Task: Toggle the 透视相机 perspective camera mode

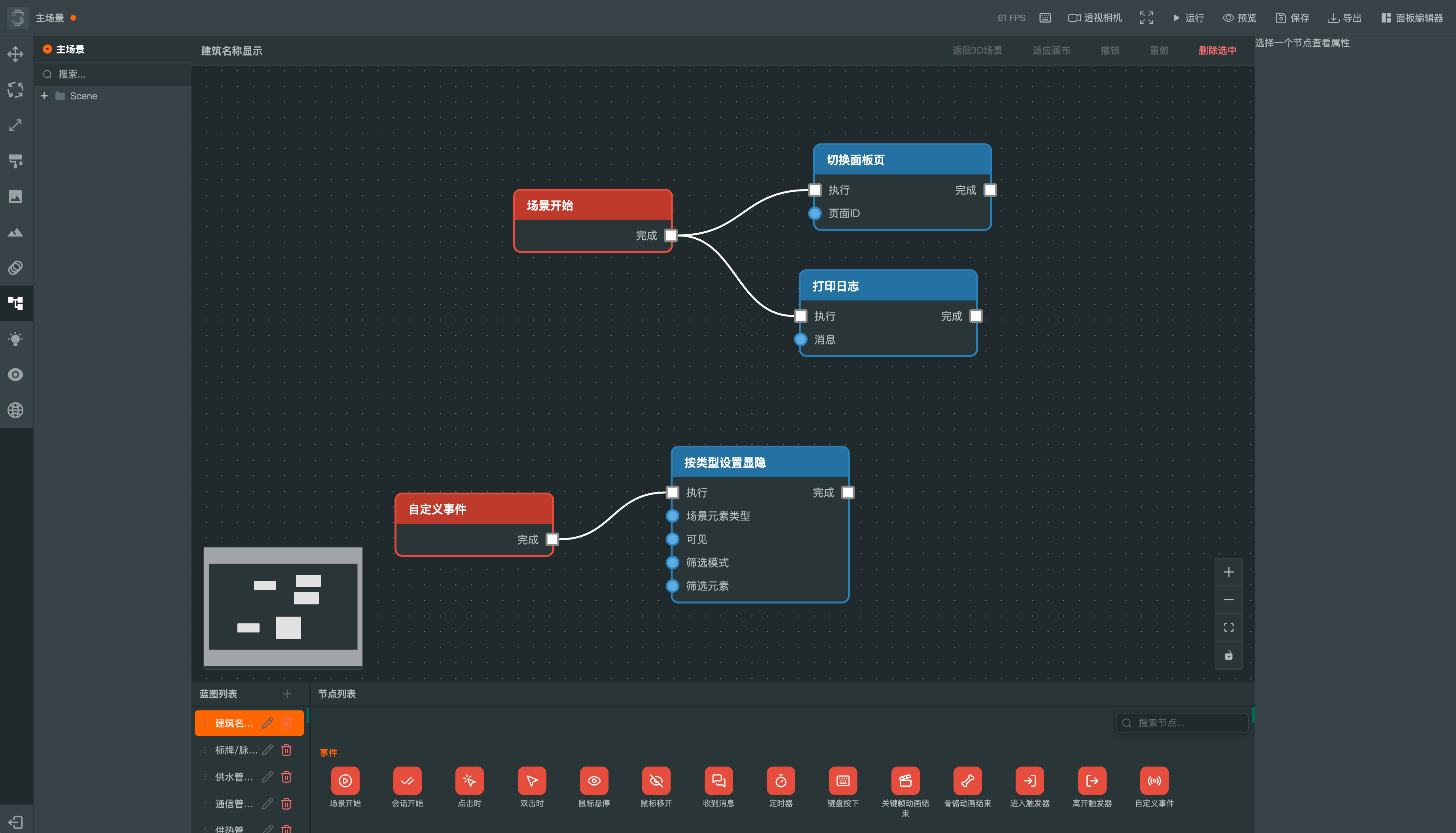Action: (x=1095, y=18)
